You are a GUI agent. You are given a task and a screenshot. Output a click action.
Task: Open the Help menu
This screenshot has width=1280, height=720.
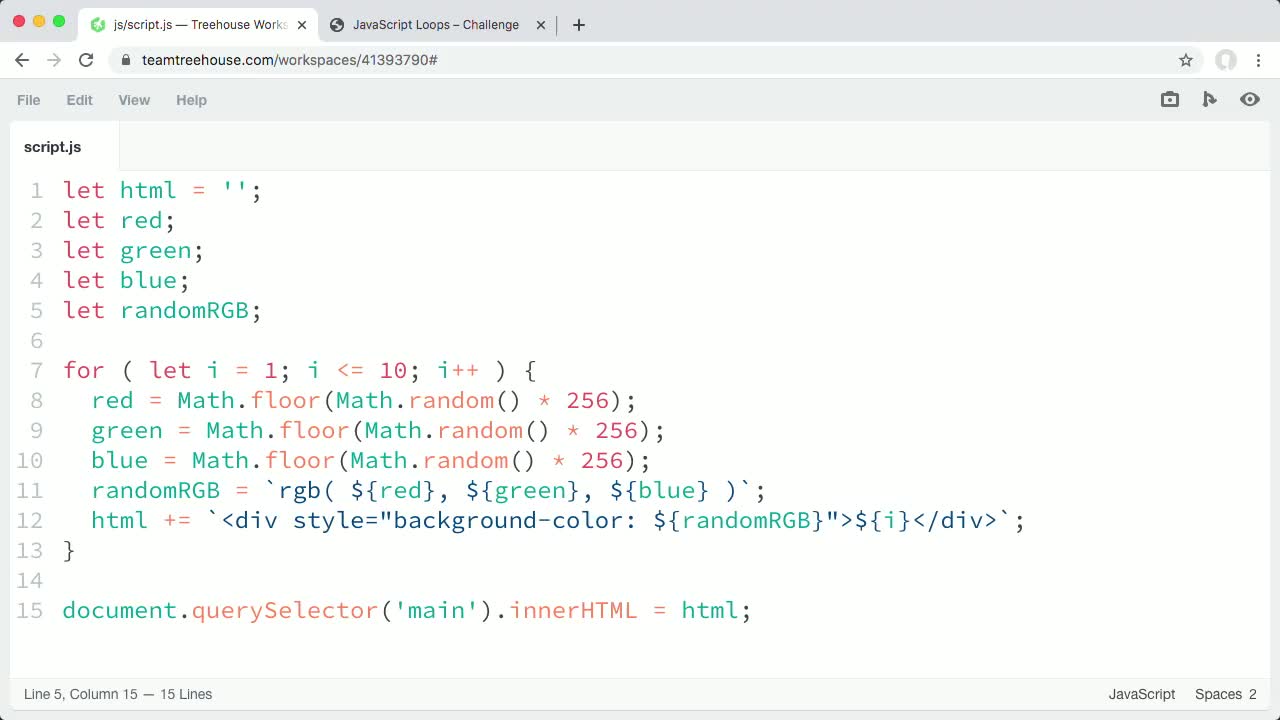click(x=191, y=100)
